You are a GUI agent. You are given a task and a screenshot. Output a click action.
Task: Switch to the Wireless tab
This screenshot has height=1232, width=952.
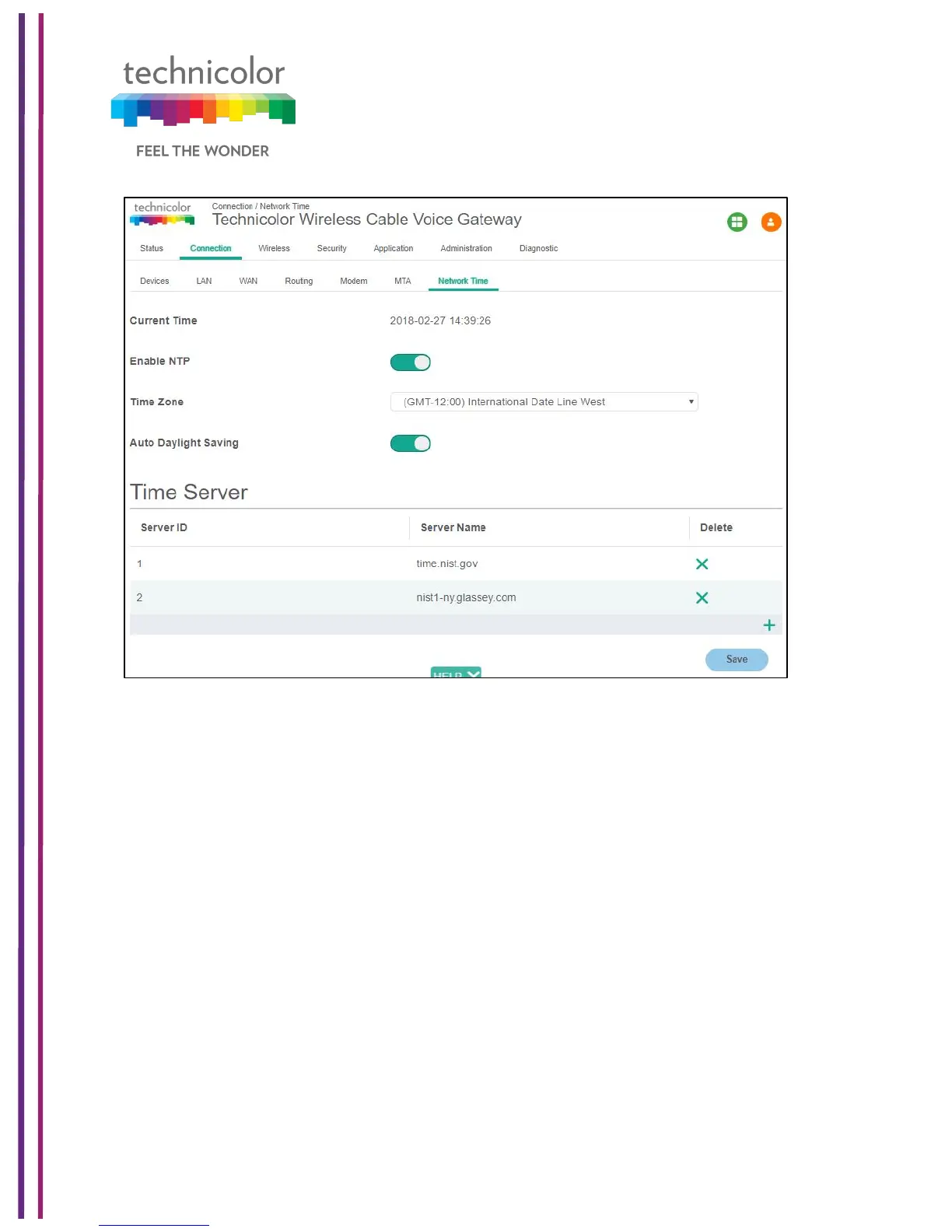pyautogui.click(x=274, y=249)
